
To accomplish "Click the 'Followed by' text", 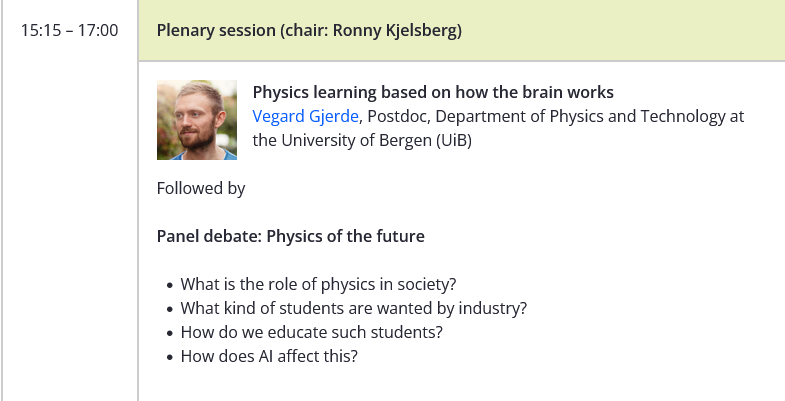I will (x=201, y=188).
